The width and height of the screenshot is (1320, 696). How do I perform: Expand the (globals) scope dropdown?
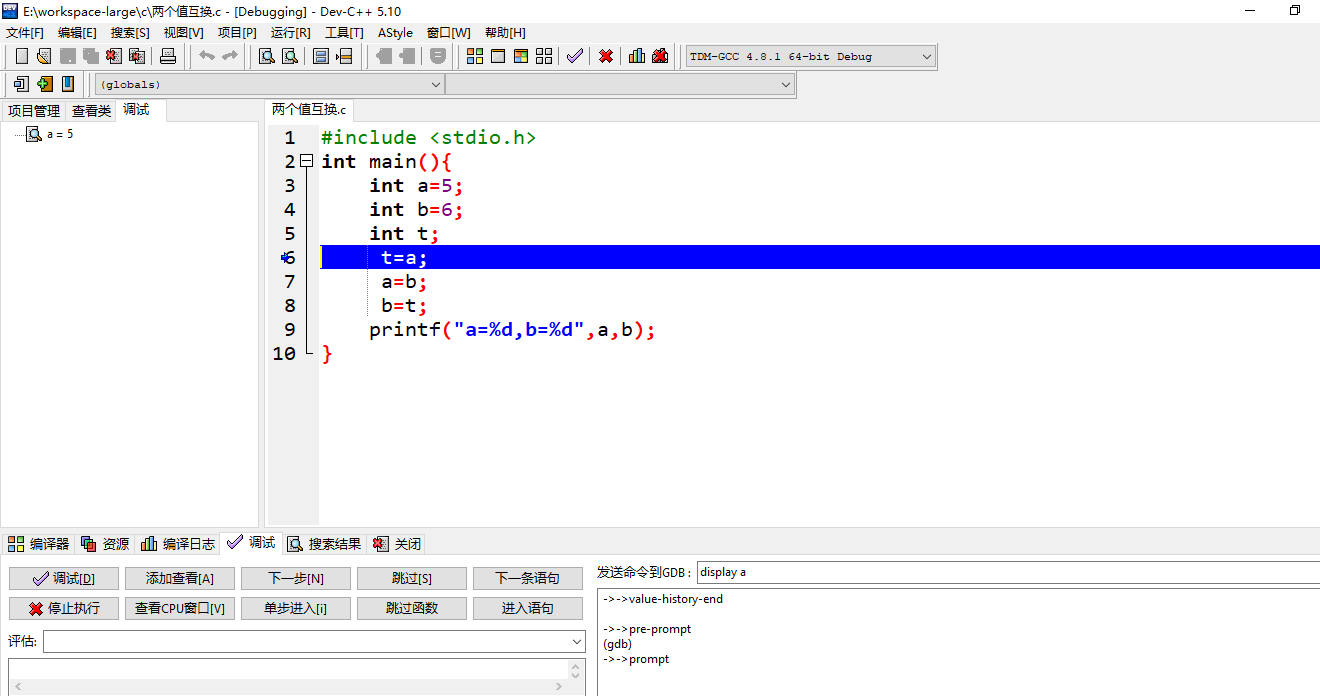[269, 85]
